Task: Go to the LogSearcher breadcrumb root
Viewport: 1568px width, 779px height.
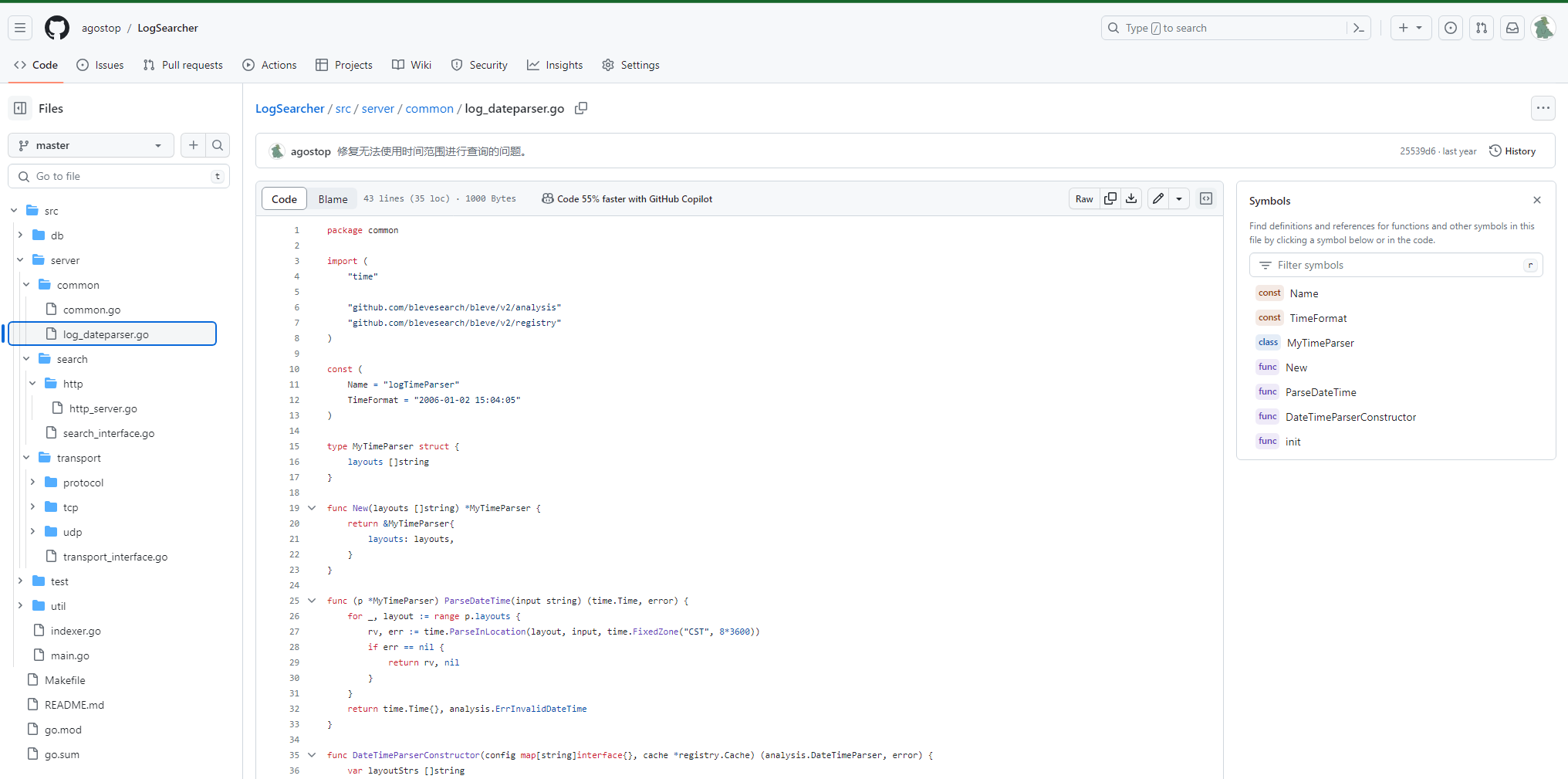Action: point(290,108)
